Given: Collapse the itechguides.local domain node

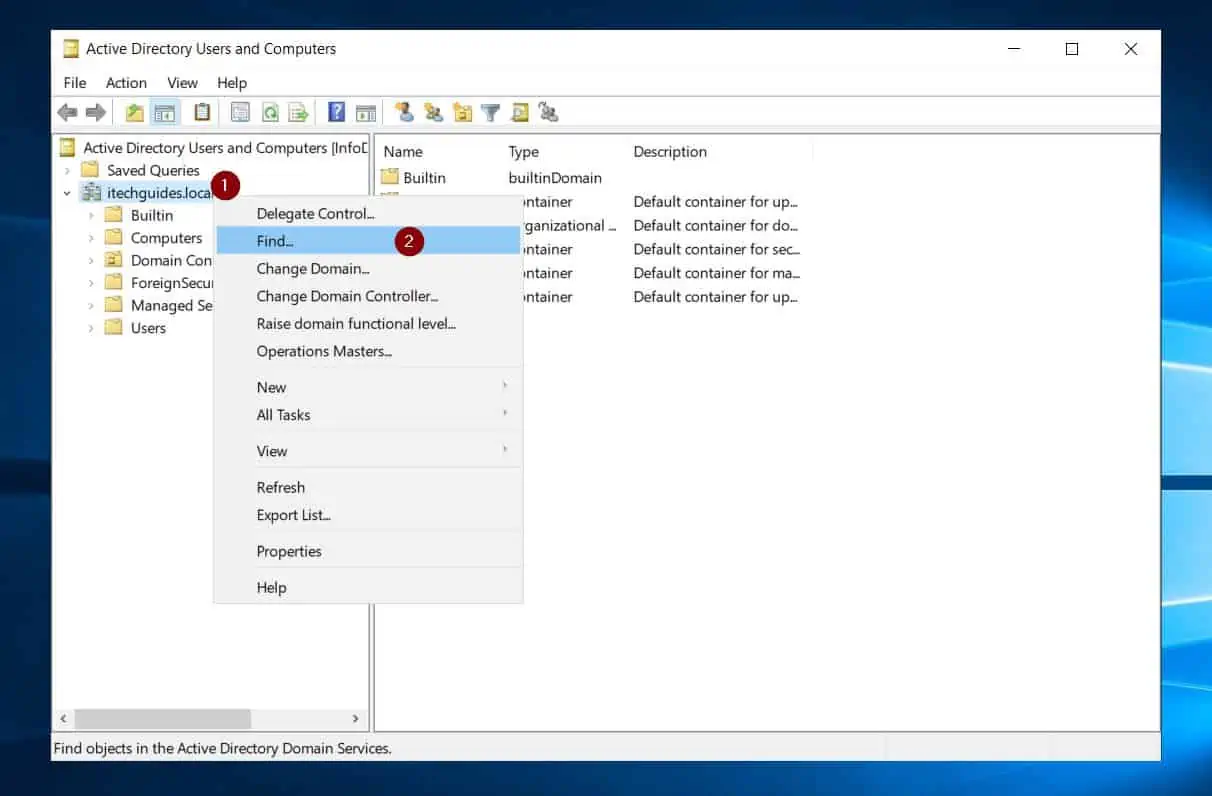Looking at the screenshot, I should 67,193.
